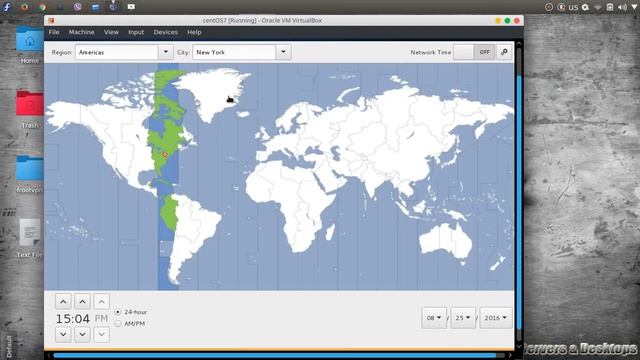Expand the City dropdown arrow
Screen dimensions: 640x360
[x=283, y=52]
